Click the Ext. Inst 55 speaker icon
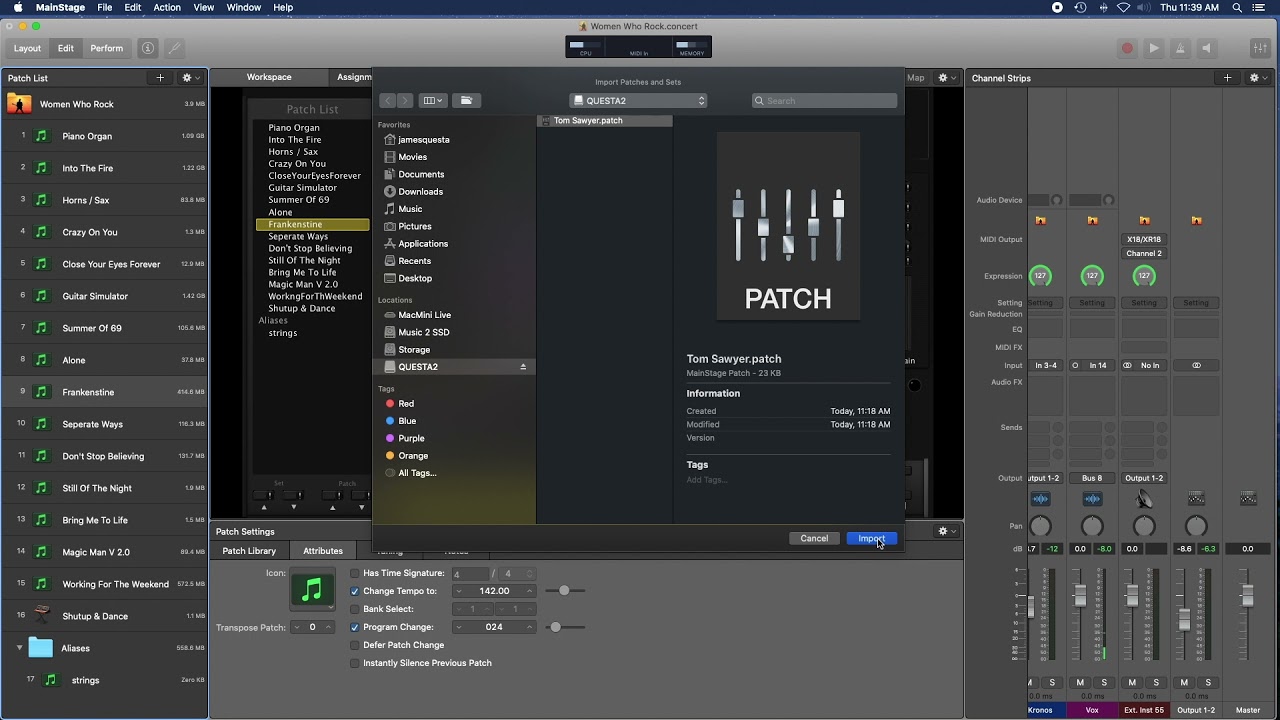Screen dimensions: 1280x720 (x=1144, y=499)
